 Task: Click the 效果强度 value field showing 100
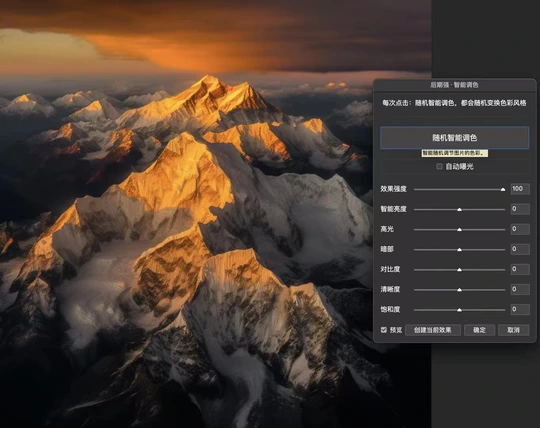[x=520, y=189]
